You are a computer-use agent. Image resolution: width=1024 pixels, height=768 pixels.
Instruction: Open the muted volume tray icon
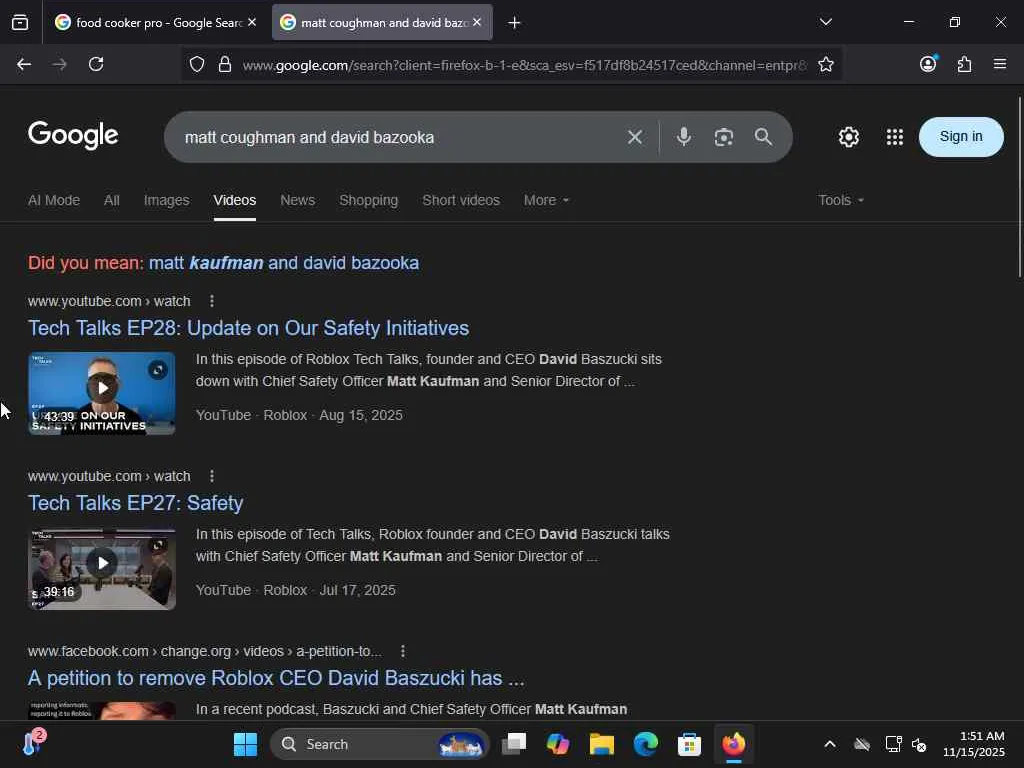click(x=919, y=744)
